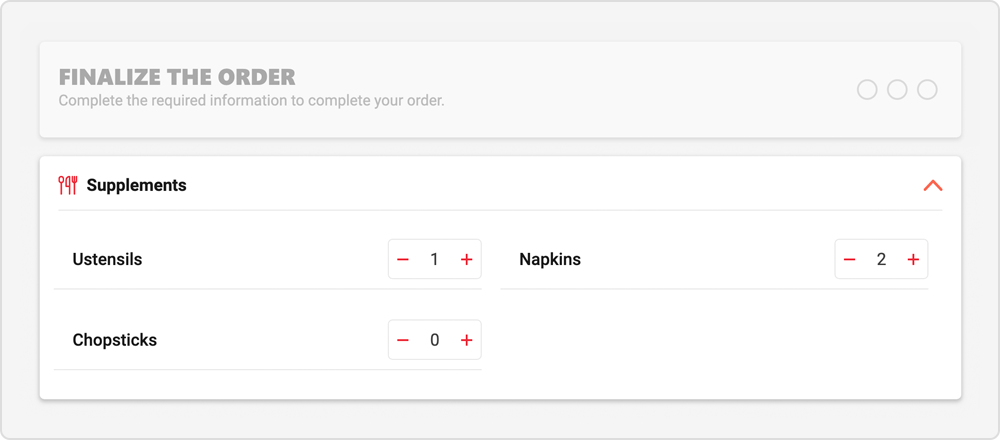Click the order completion instruction text
1000x440 pixels.
(x=251, y=101)
